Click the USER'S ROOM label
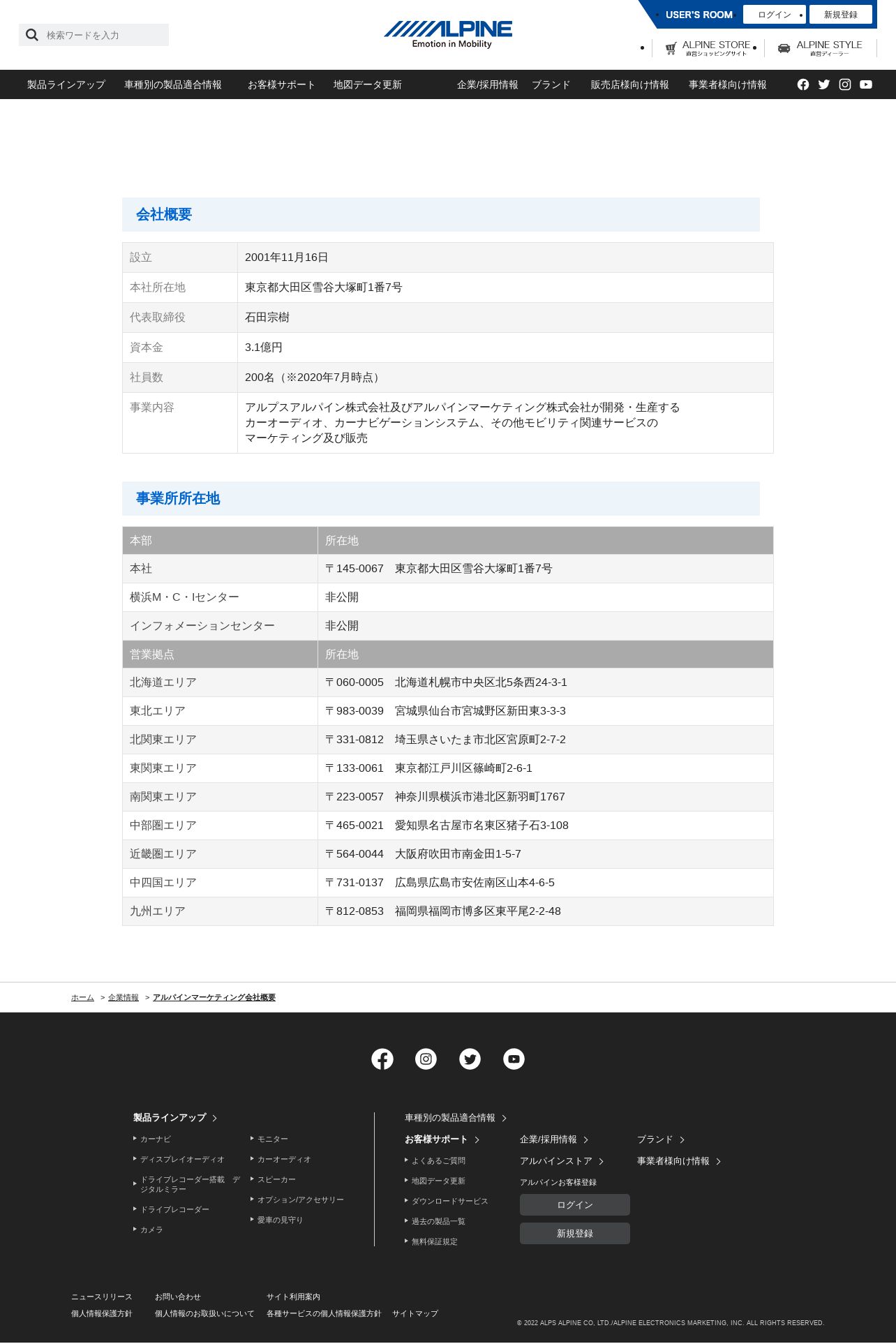Screen dimensions: 896x1344 pyautogui.click(x=699, y=15)
